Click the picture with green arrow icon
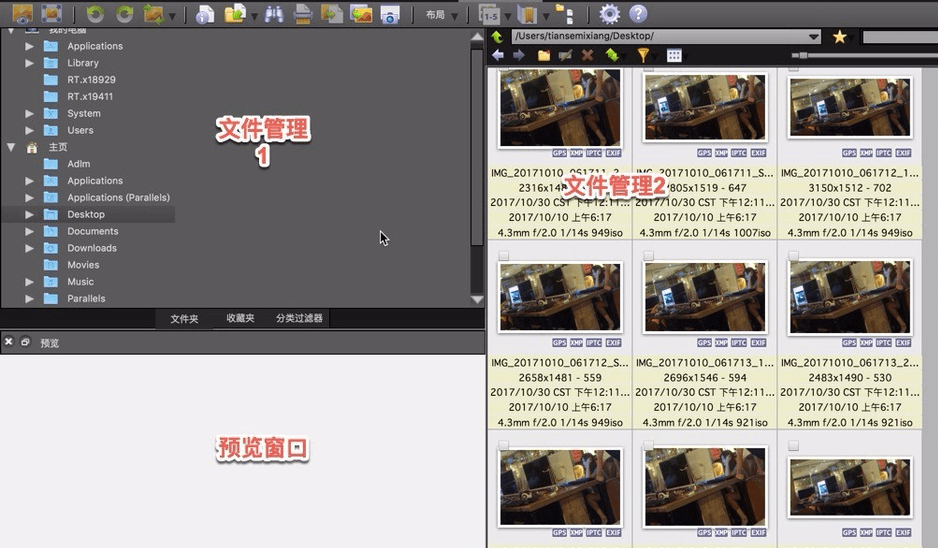 pos(361,14)
